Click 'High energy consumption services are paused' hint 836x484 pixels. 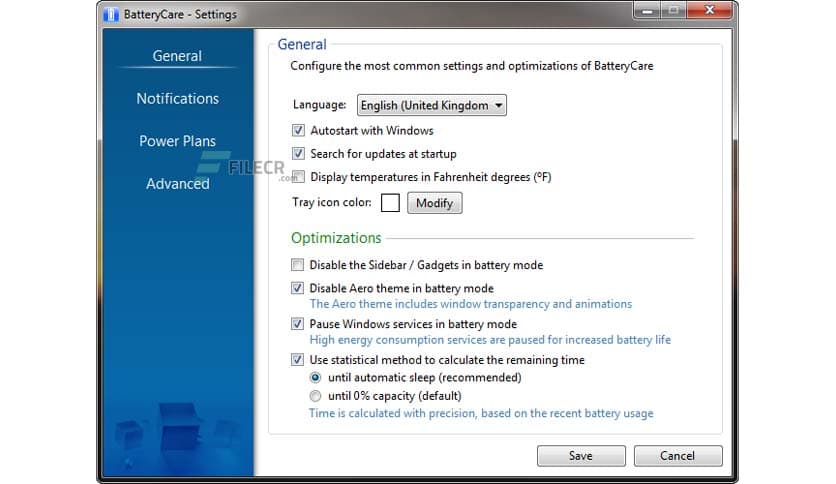click(490, 340)
